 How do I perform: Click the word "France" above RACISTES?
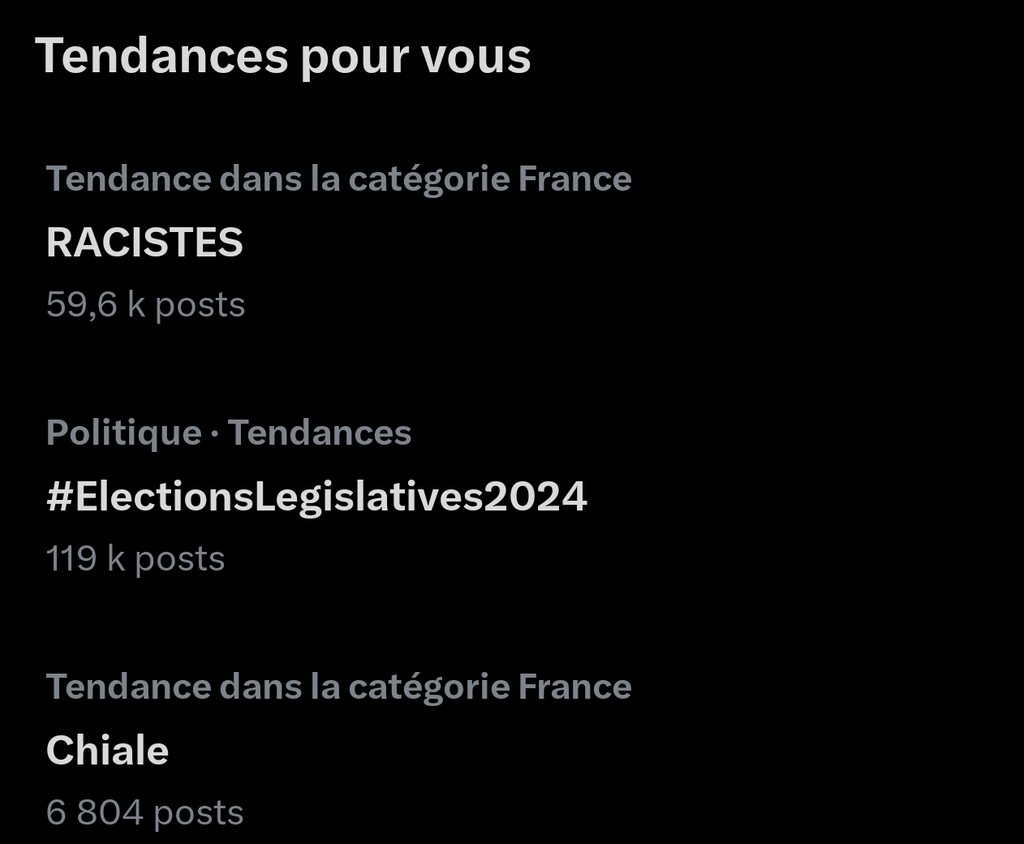(x=575, y=179)
